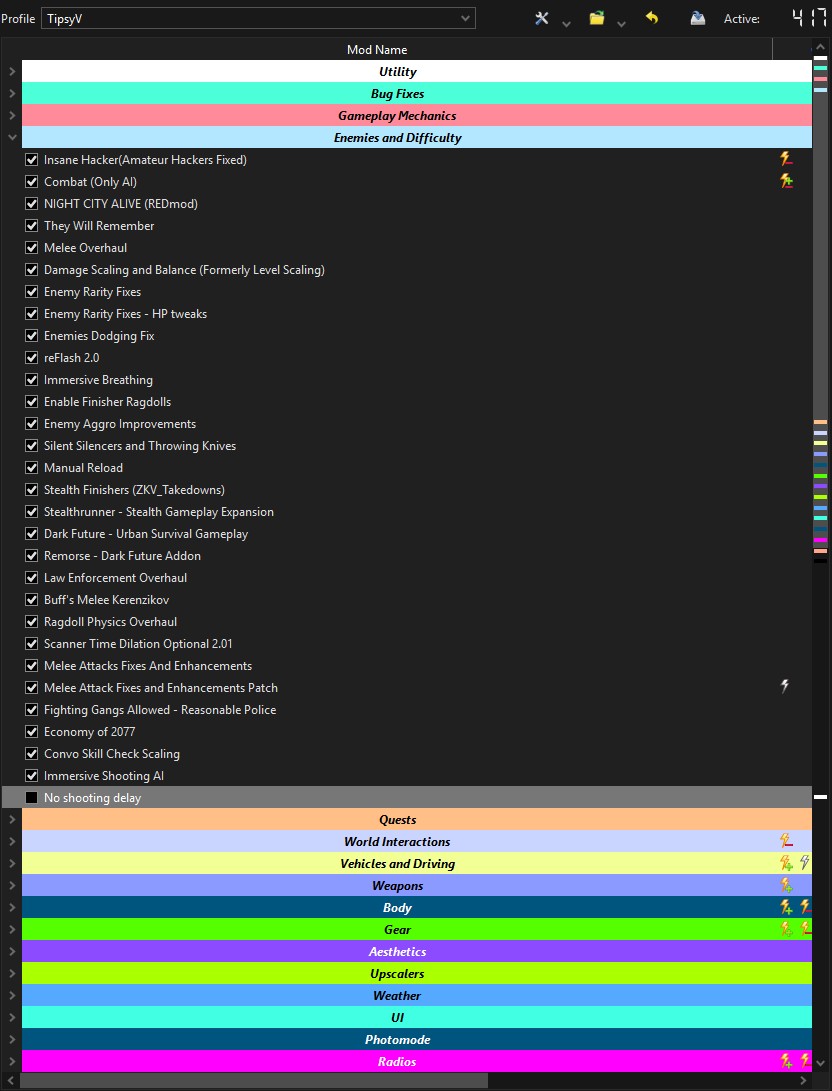Expand the Photomode separator
Viewport: 832px width, 1091px height.
[x=12, y=1040]
